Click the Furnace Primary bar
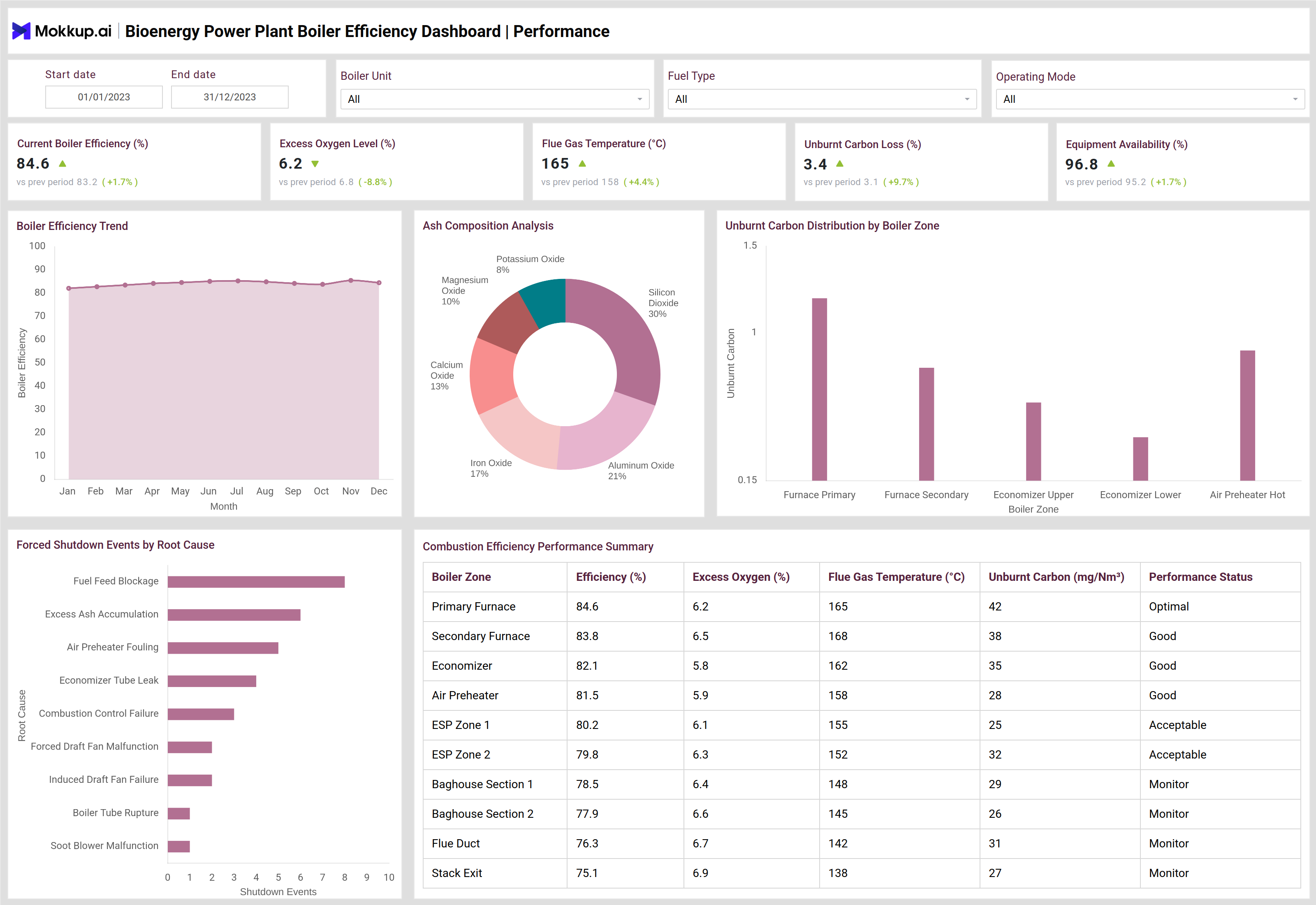The height and width of the screenshot is (905, 1316). click(819, 389)
